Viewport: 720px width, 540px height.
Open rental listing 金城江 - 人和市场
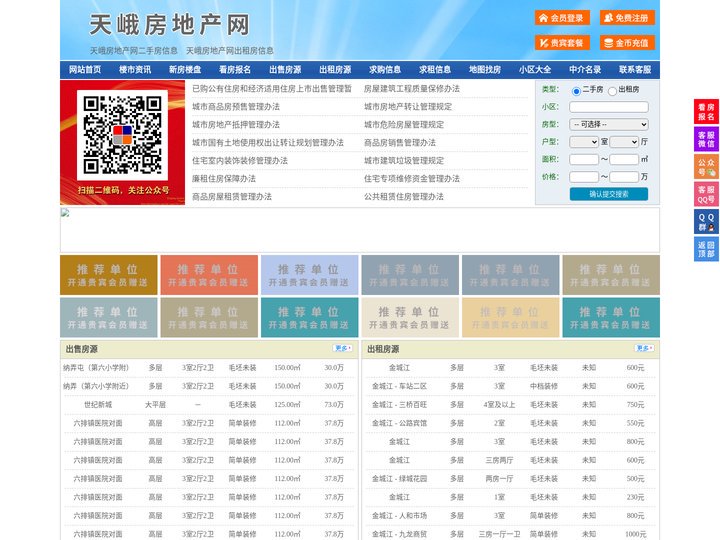tap(399, 516)
